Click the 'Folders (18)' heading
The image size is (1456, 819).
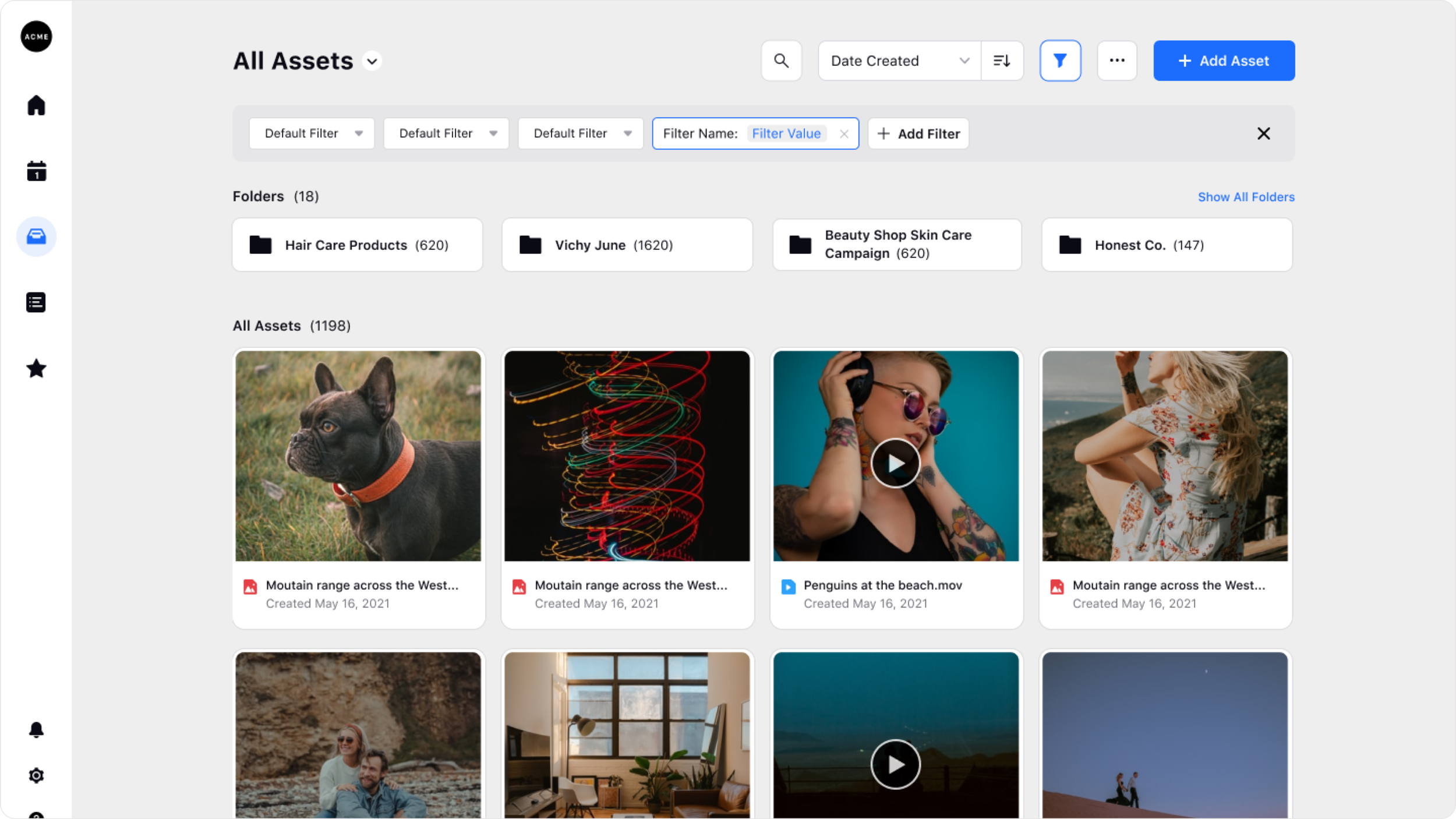pyautogui.click(x=275, y=196)
